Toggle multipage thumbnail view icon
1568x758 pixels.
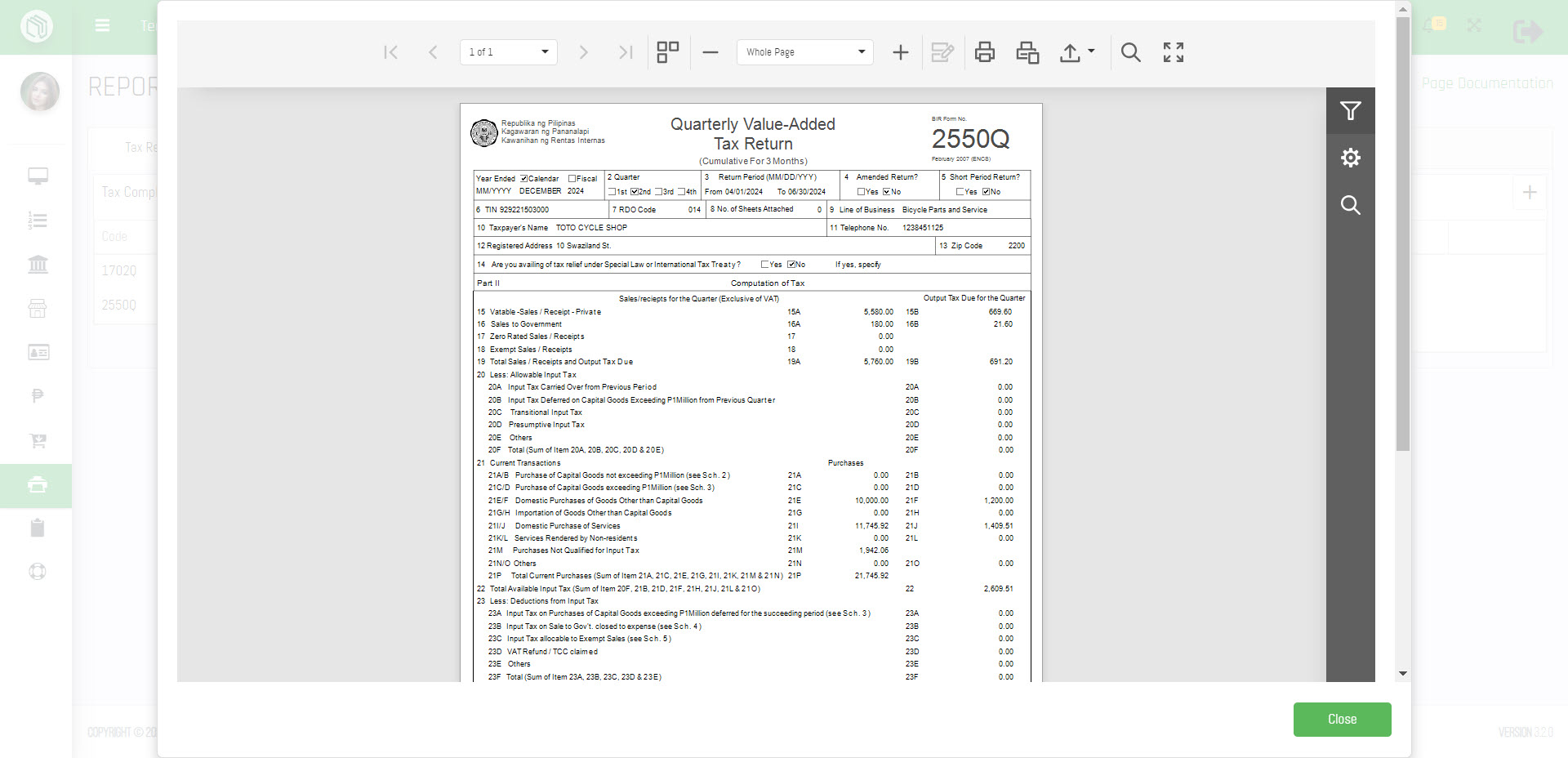pyautogui.click(x=668, y=52)
